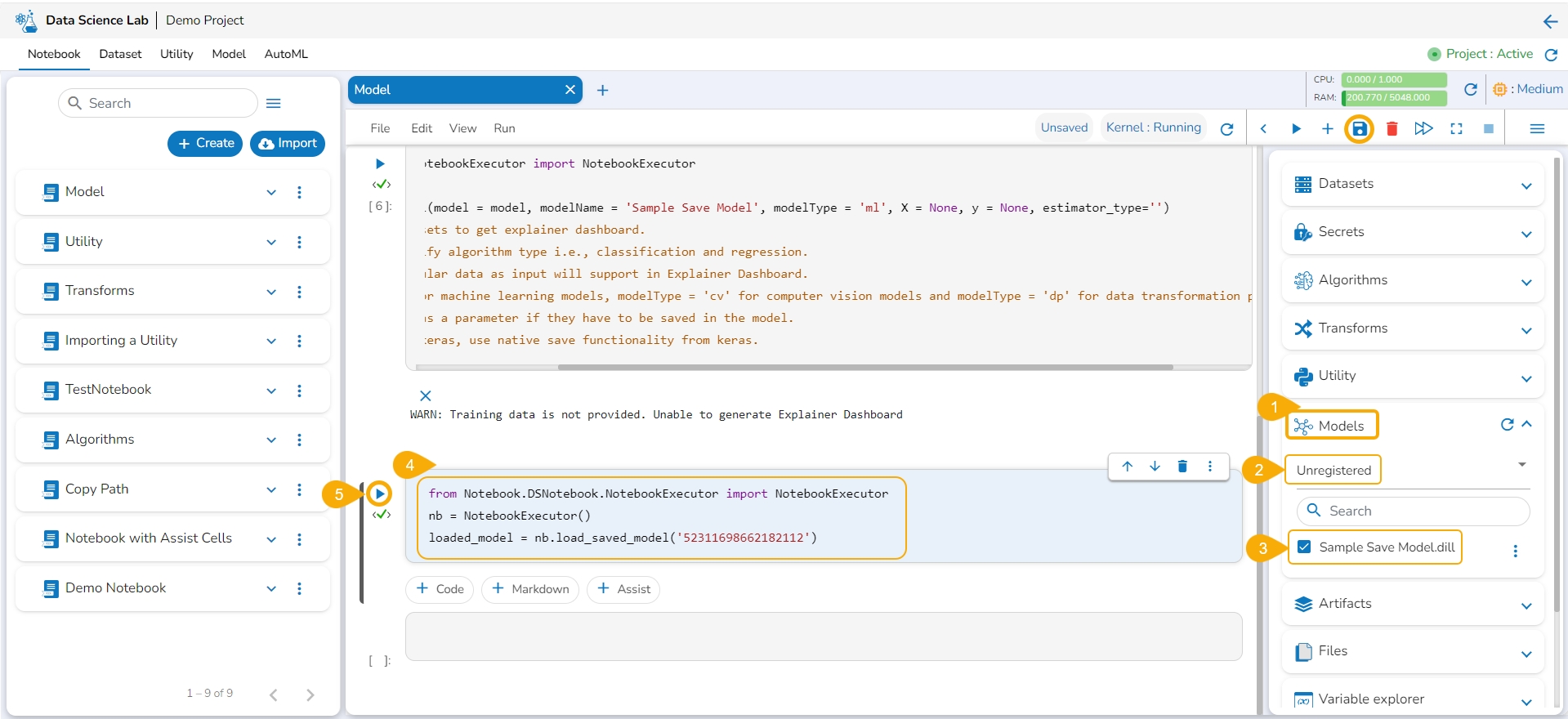The image size is (1568, 719).
Task: Click the fullscreen toggle icon
Action: pos(1456,129)
